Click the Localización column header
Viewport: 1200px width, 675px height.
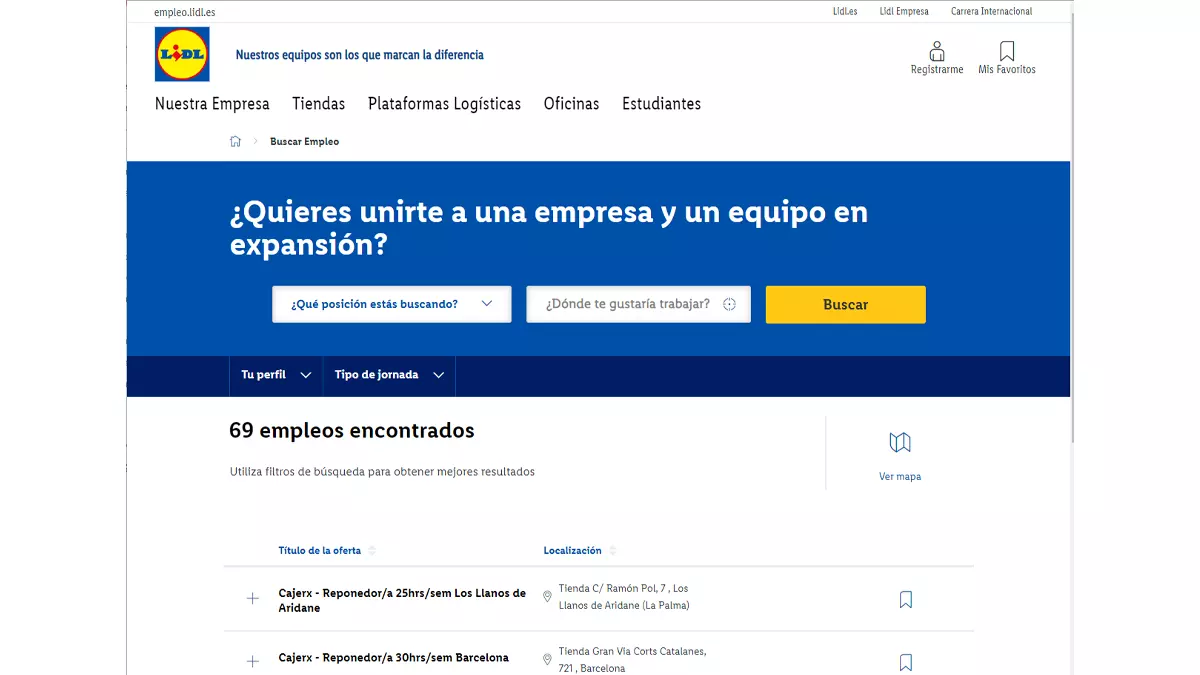point(573,551)
